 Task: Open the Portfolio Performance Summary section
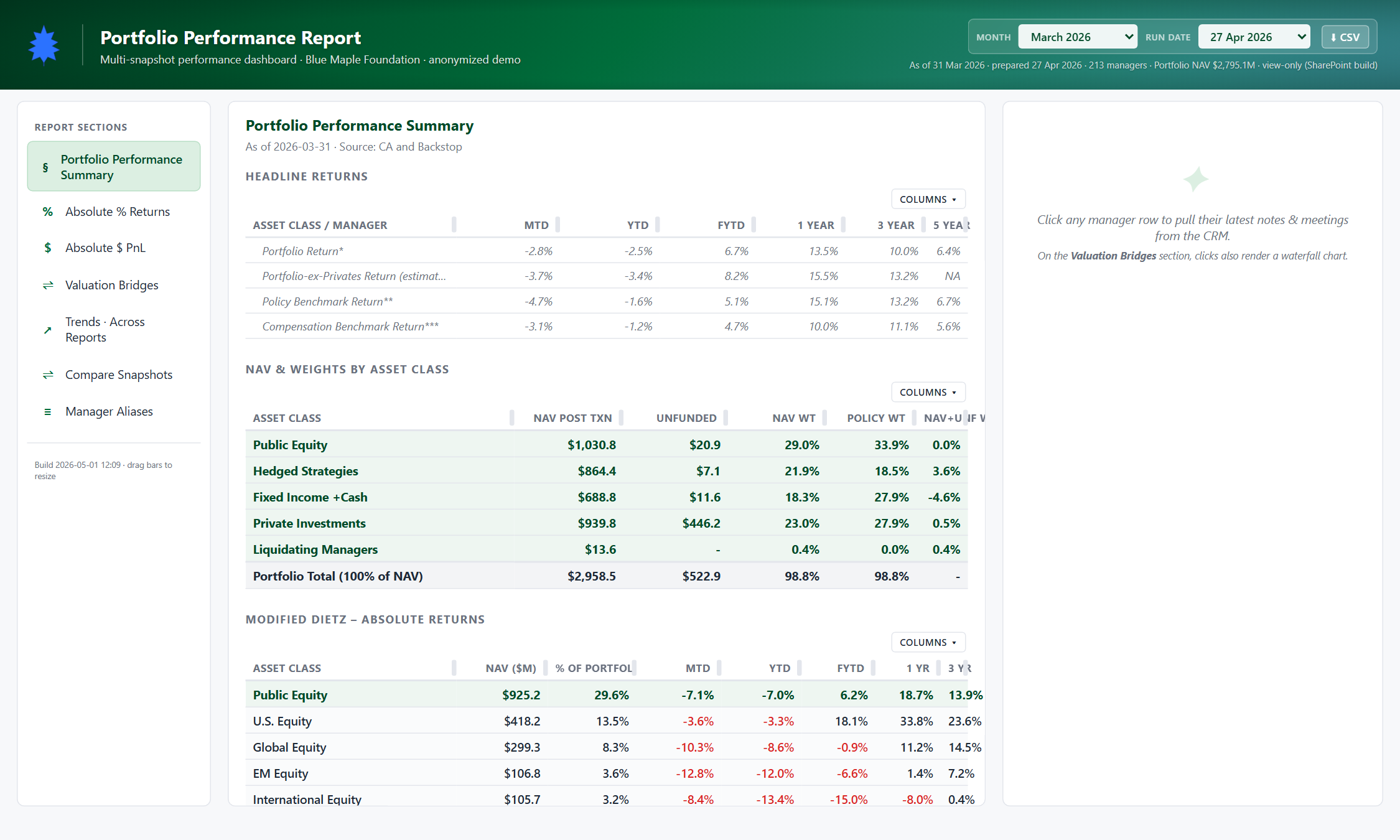point(114,167)
